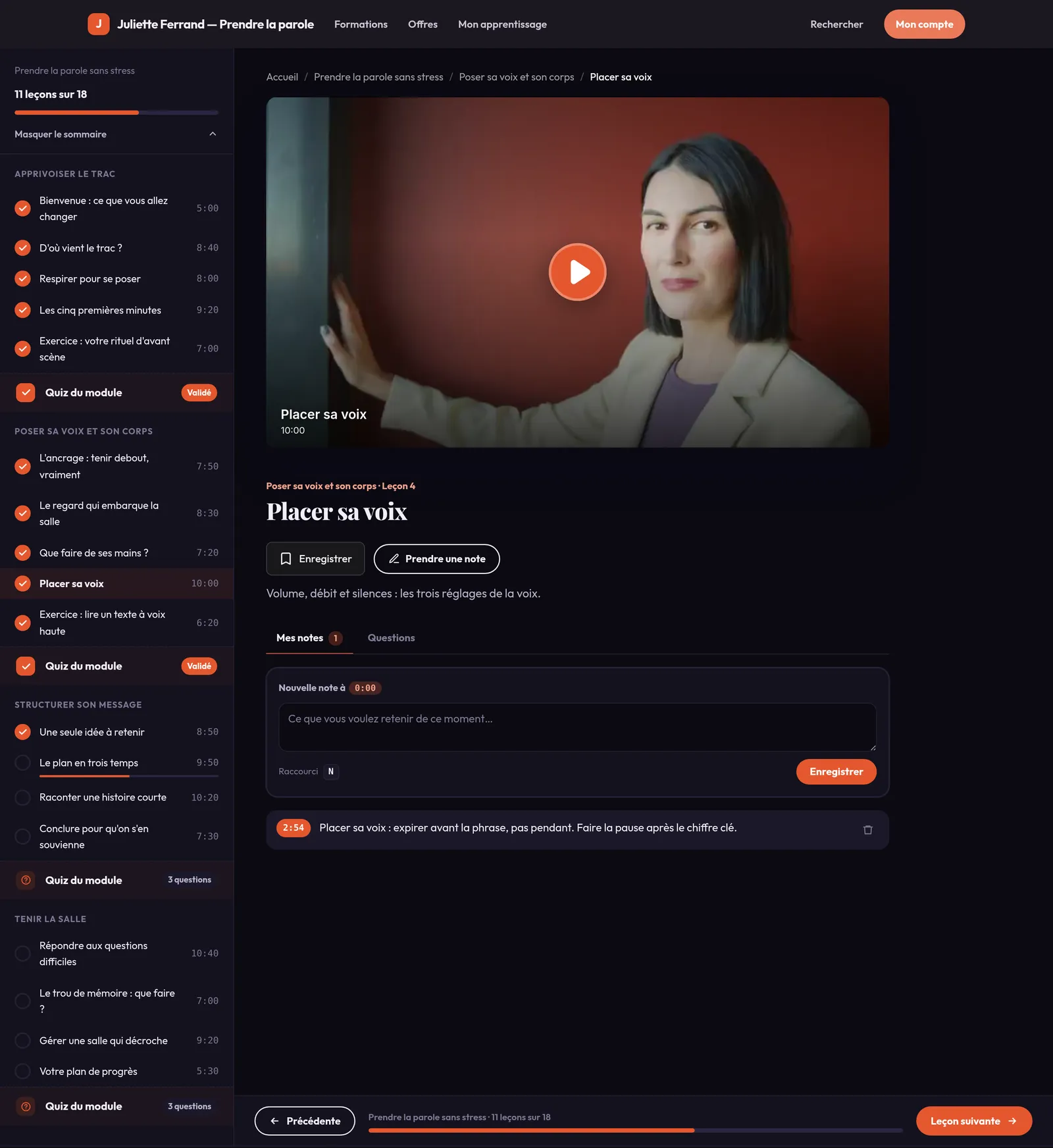Toggle completion circle for Conclure pour qu'on s'en souvienne
This screenshot has height=1148, width=1053.
pos(23,836)
